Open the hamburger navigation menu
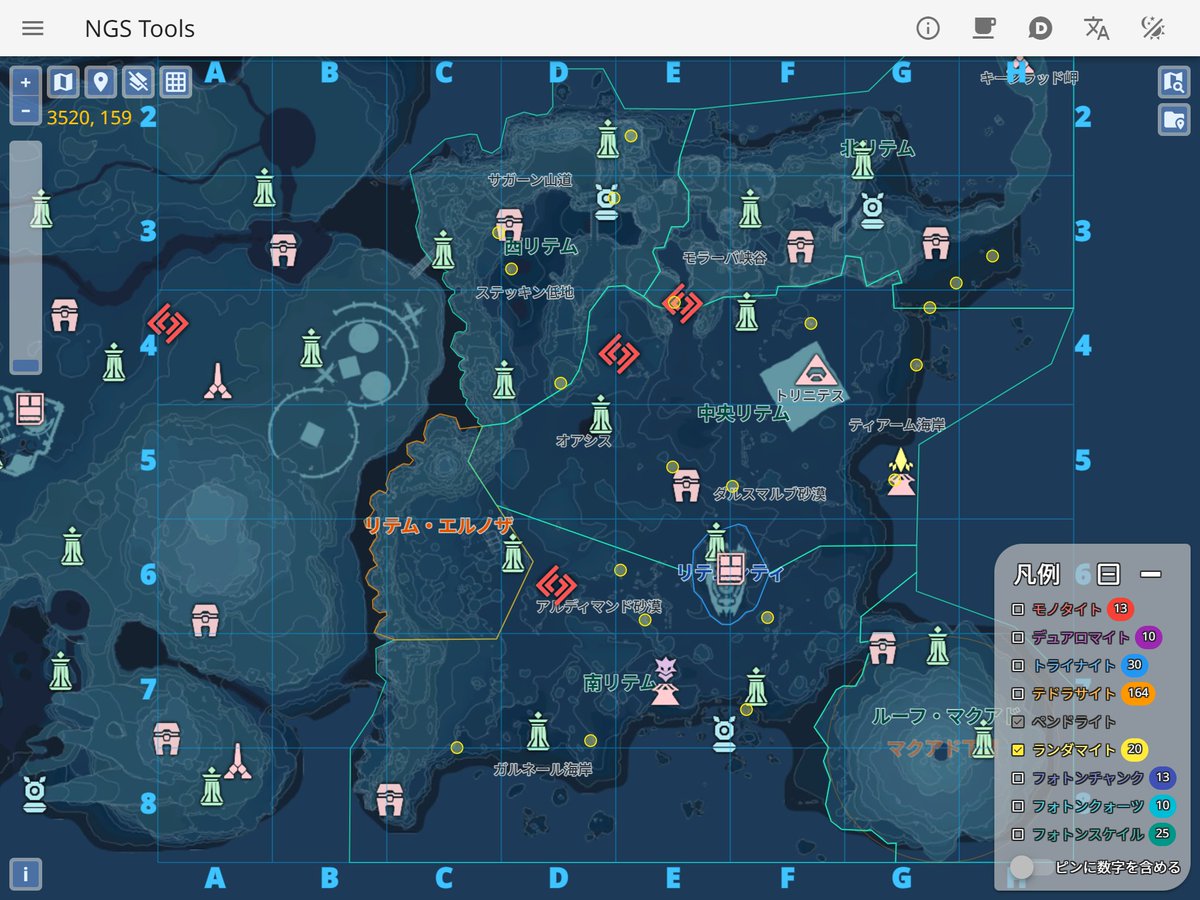The width and height of the screenshot is (1200, 900). point(33,28)
